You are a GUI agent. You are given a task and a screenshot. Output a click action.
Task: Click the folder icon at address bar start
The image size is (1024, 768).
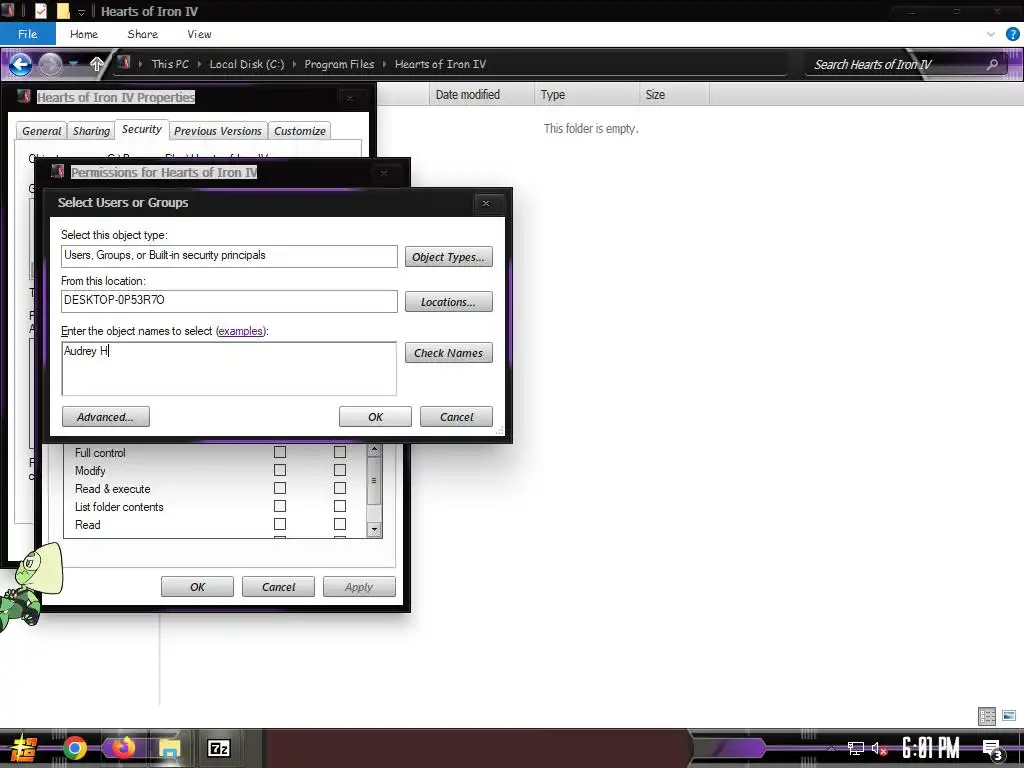123,63
